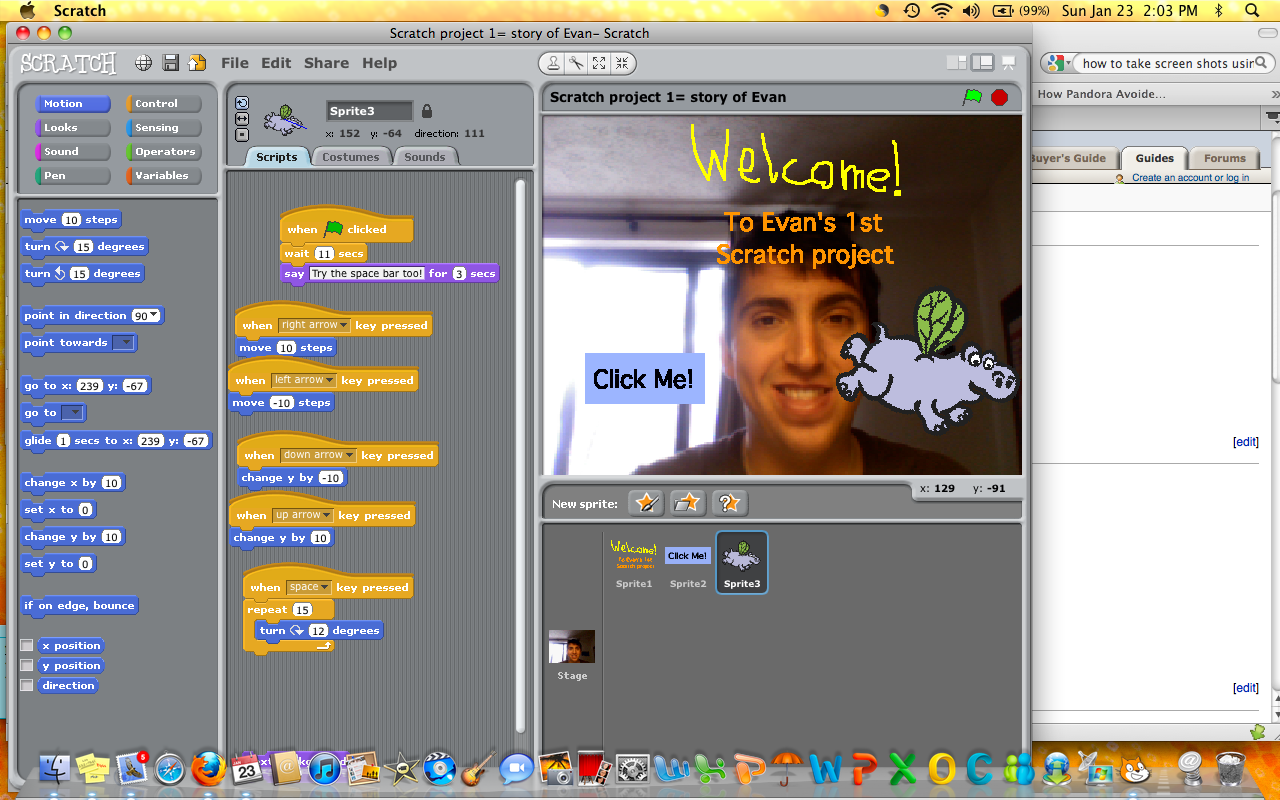
Task: Open the Create an account or log in link
Action: click(1191, 176)
